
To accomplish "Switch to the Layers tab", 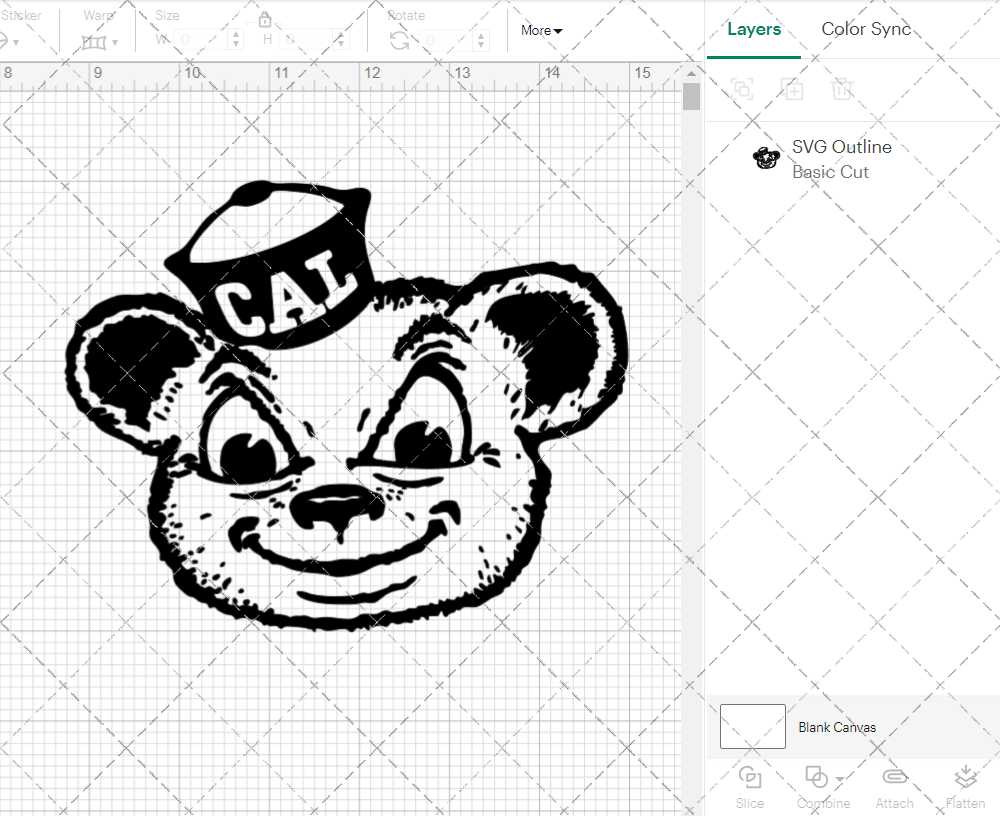I will [x=754, y=29].
